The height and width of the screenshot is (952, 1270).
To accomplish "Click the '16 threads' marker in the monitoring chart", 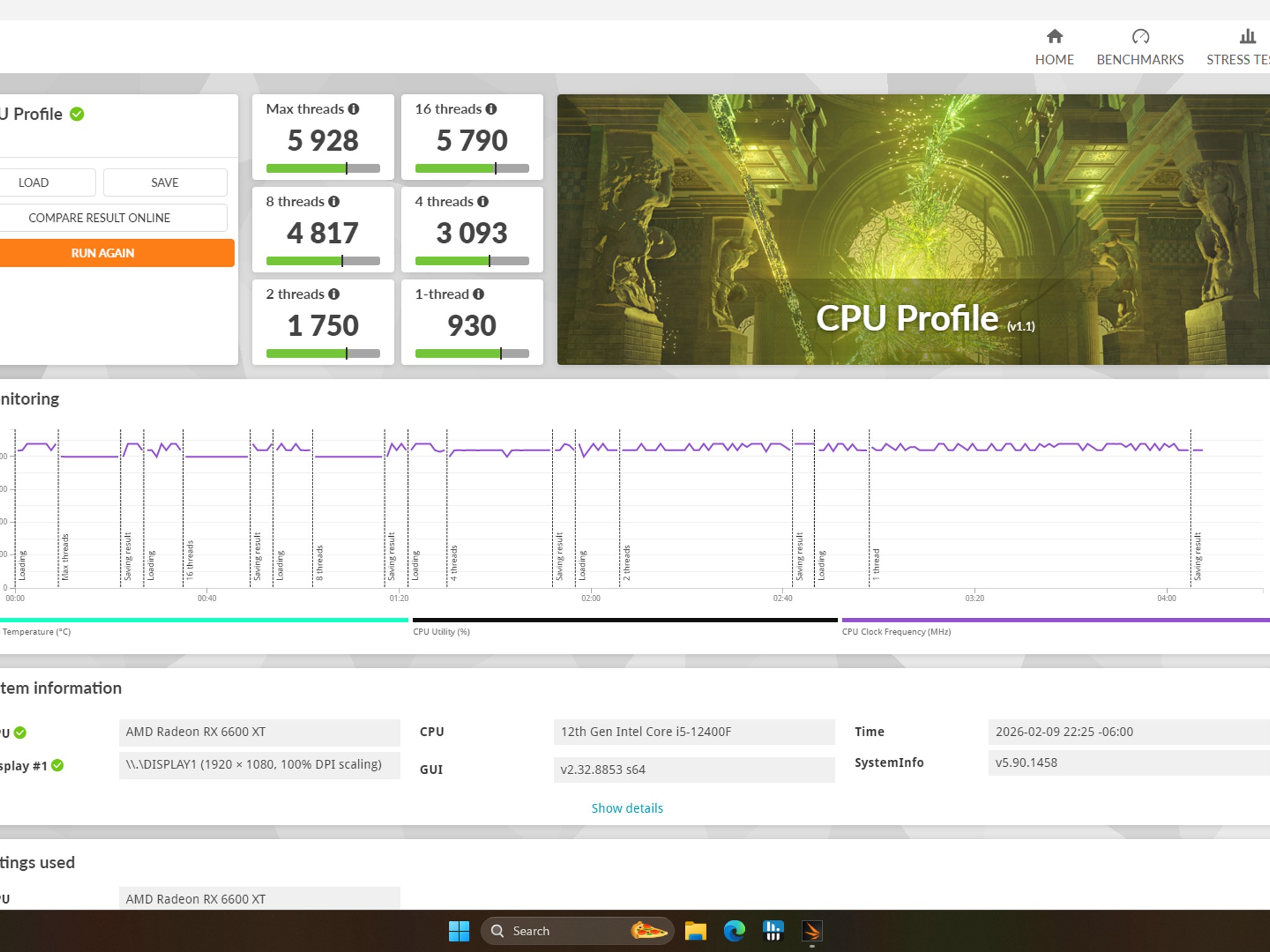I will tap(190, 560).
